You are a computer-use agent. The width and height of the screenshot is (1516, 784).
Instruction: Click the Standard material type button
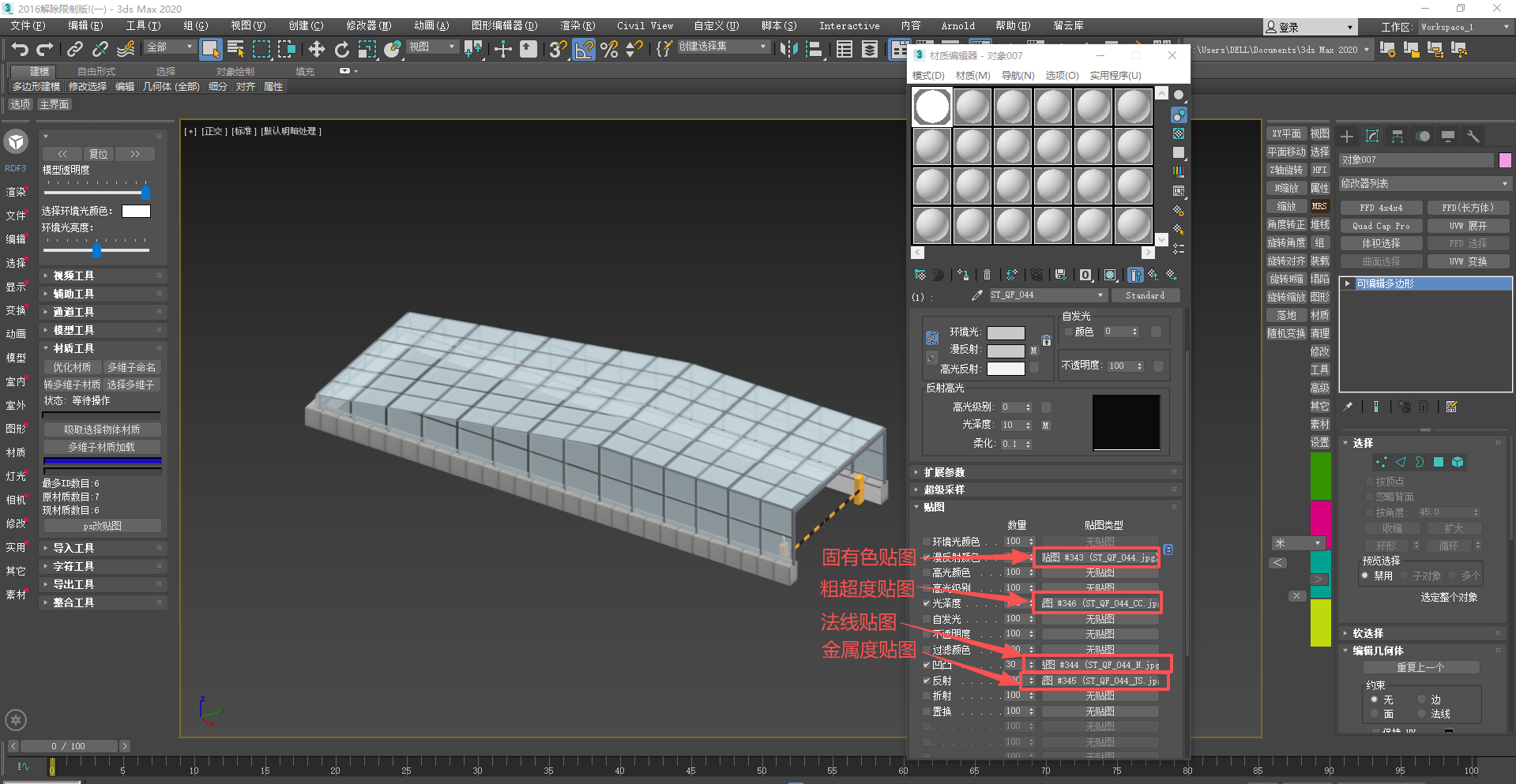pyautogui.click(x=1145, y=295)
